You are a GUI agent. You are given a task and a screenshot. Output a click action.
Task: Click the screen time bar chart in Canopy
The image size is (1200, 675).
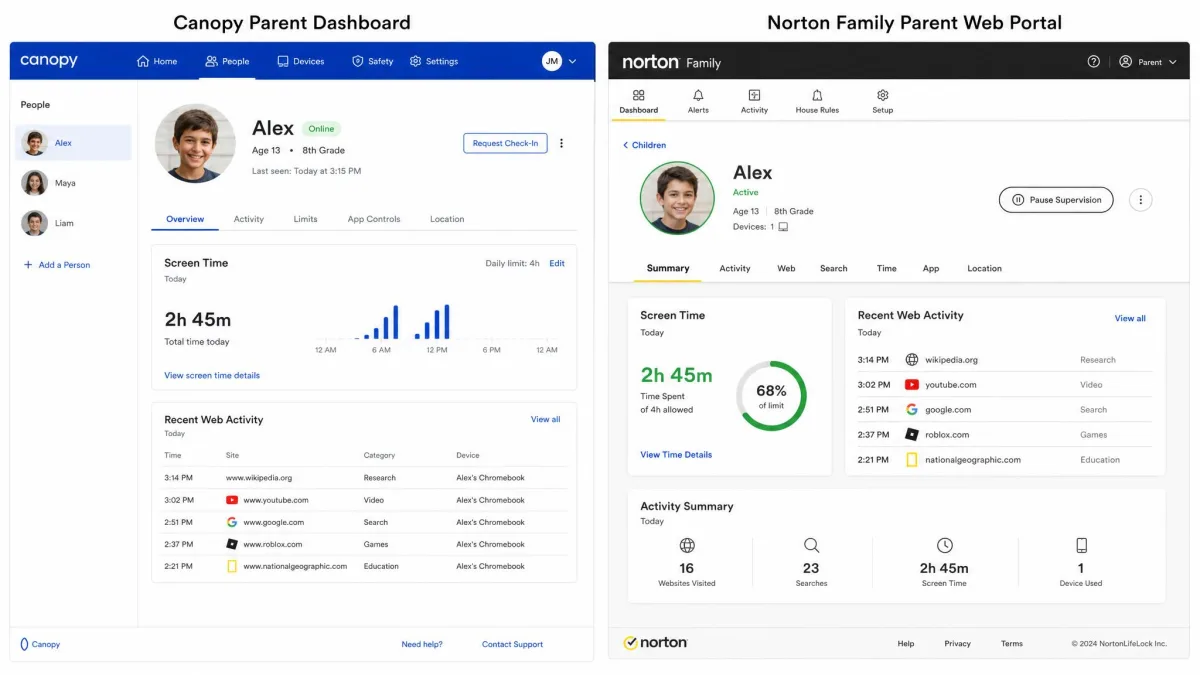435,323
